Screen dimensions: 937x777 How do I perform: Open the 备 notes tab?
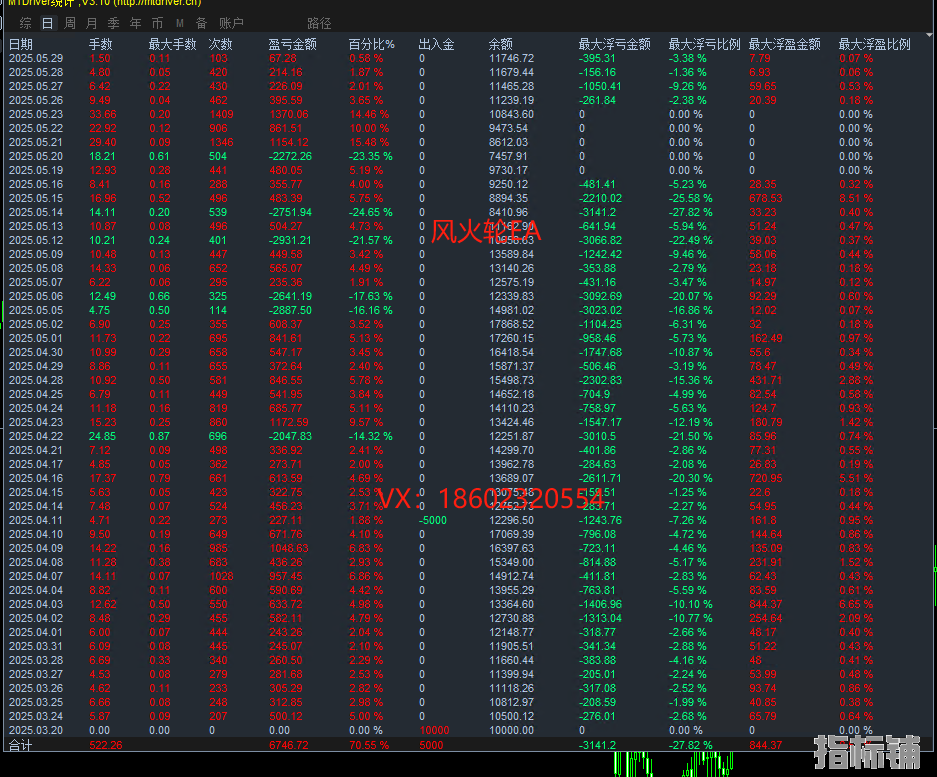click(x=201, y=23)
